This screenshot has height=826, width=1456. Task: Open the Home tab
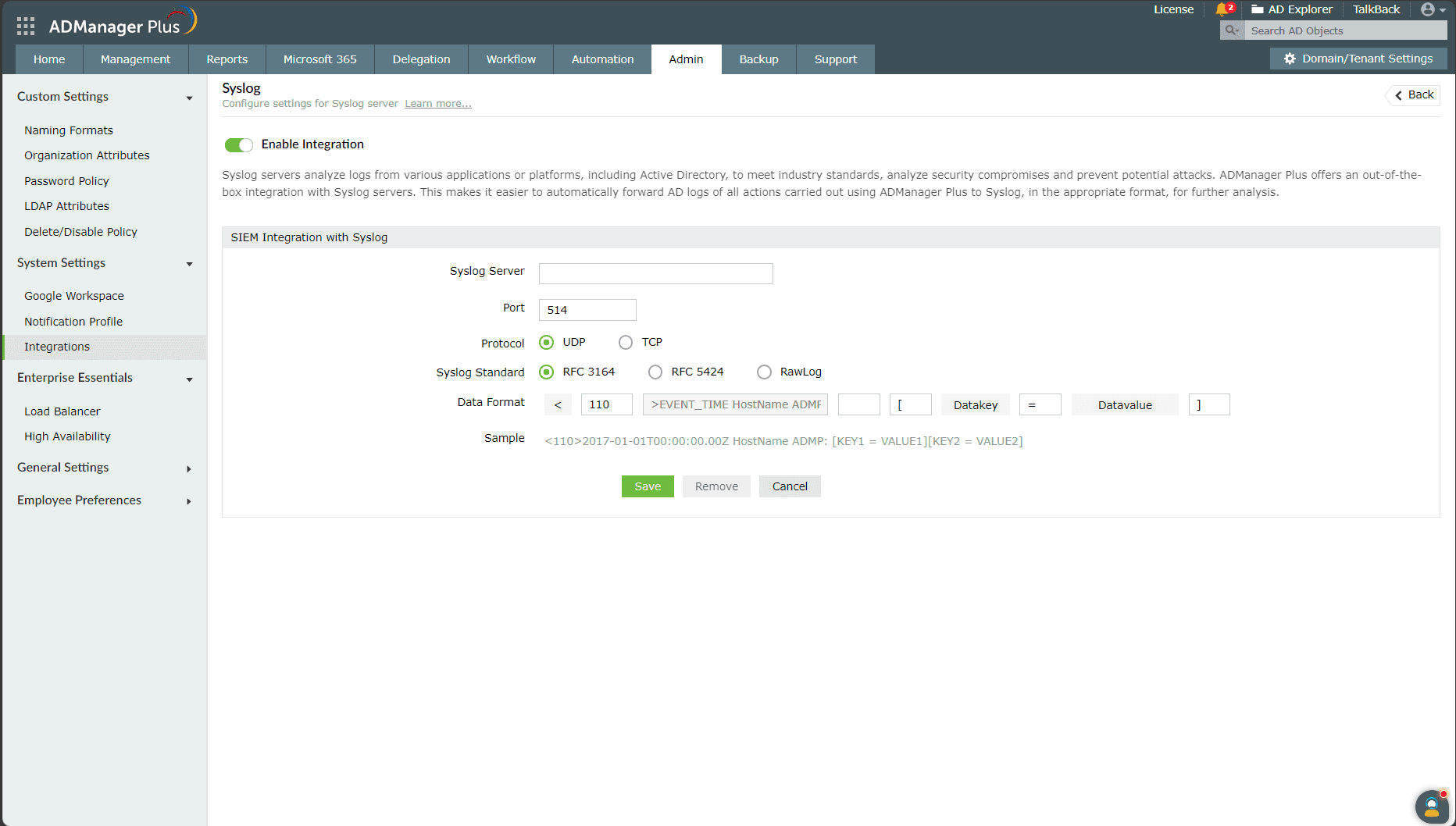pos(49,59)
